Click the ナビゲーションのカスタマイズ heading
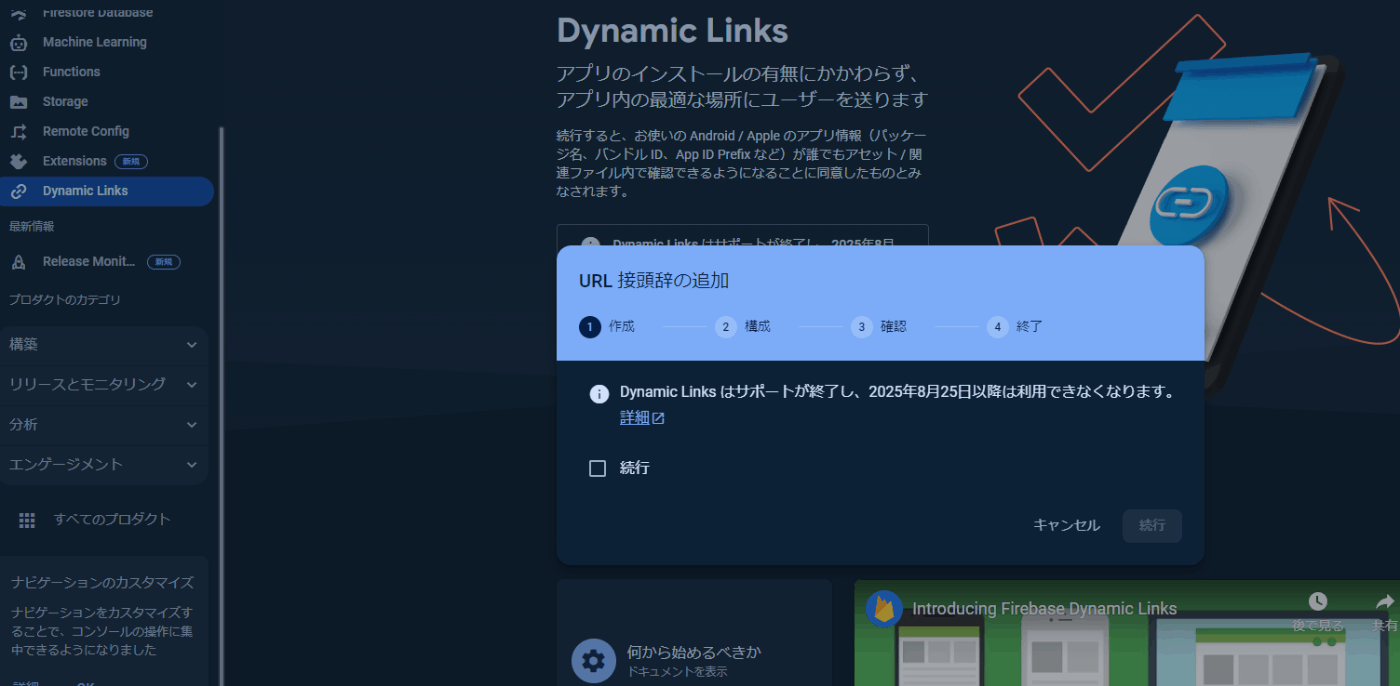The image size is (1400, 686). click(102, 583)
